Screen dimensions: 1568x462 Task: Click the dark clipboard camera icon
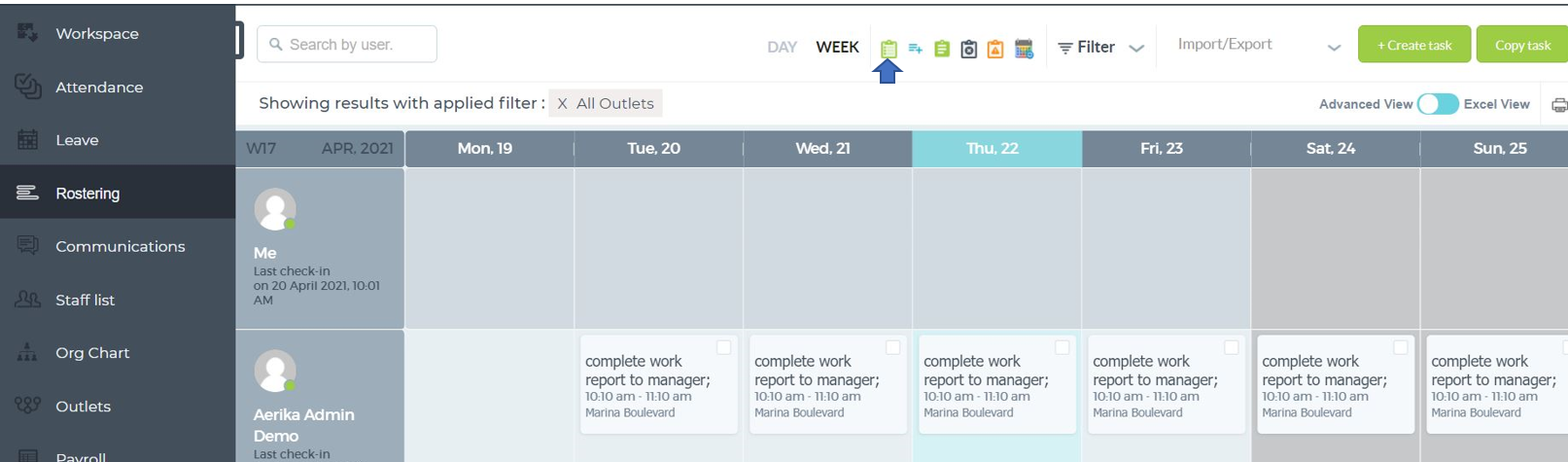pos(968,49)
